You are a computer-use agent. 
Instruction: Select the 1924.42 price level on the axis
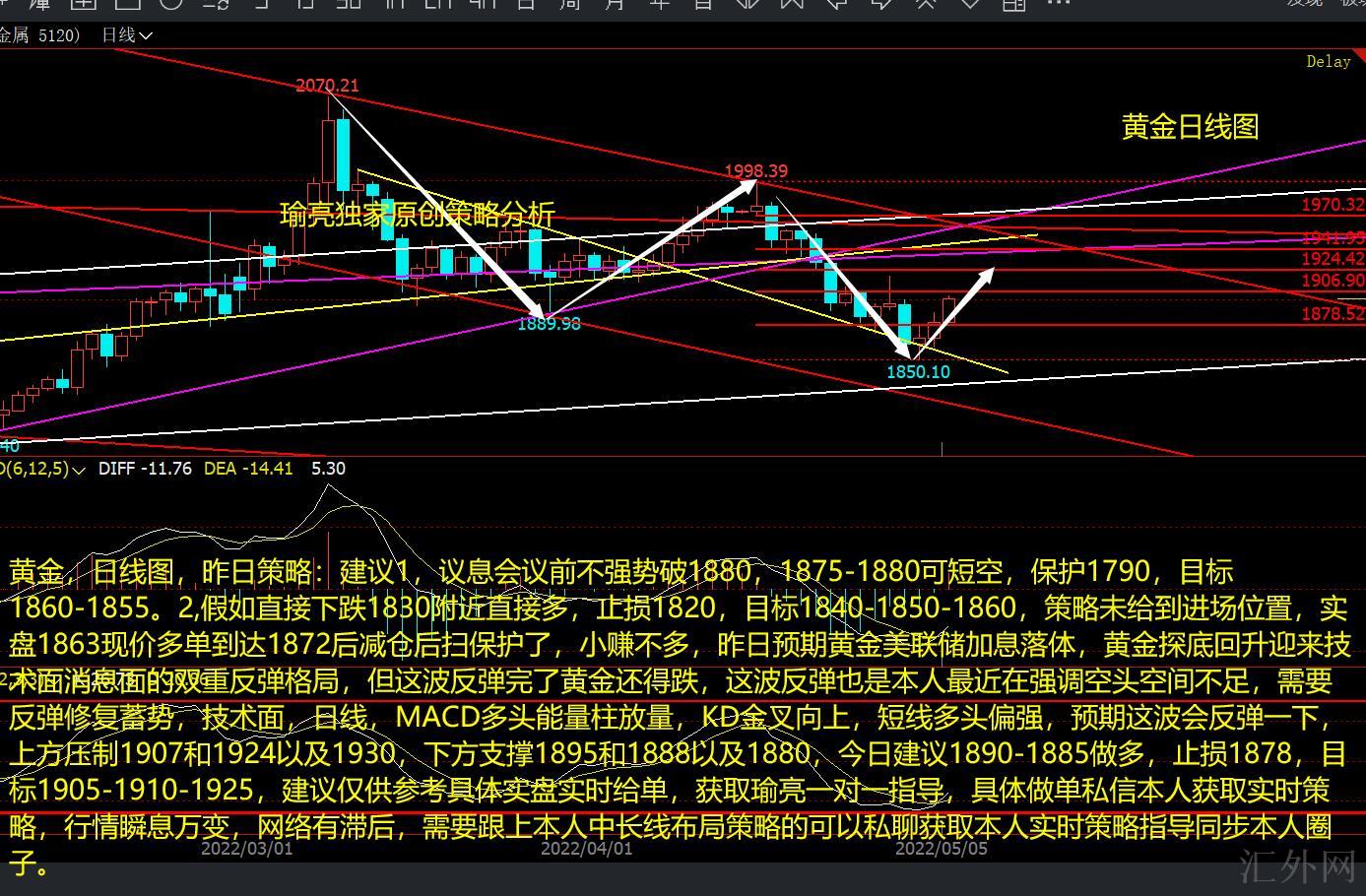pyautogui.click(x=1333, y=259)
